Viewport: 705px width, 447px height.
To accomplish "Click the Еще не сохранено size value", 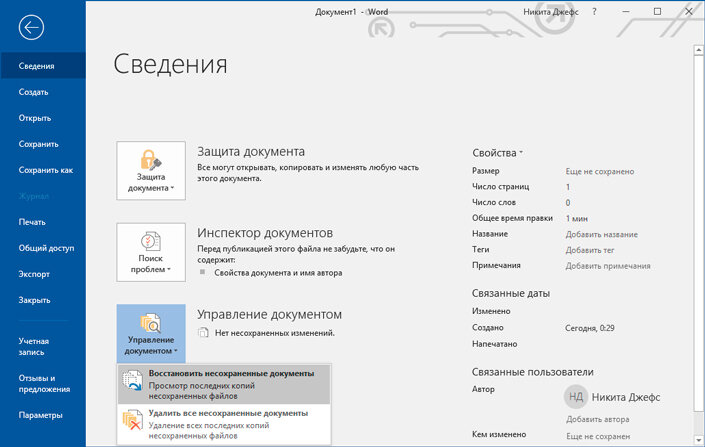I will click(x=600, y=171).
